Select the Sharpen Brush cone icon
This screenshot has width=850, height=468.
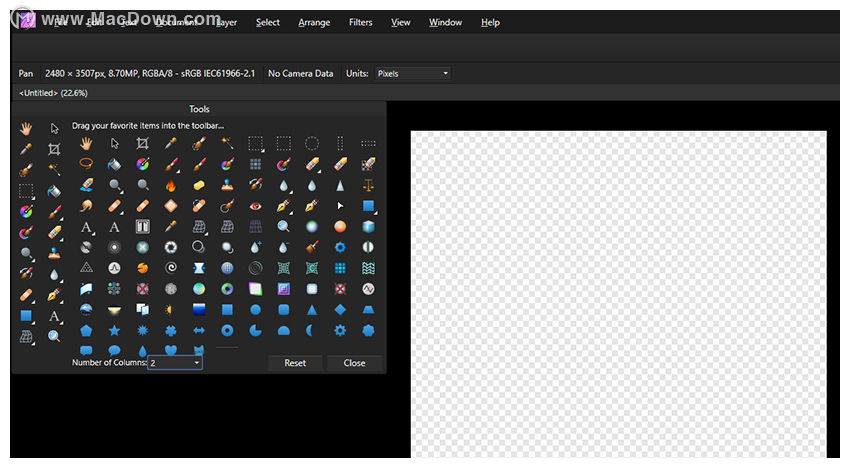tap(340, 185)
